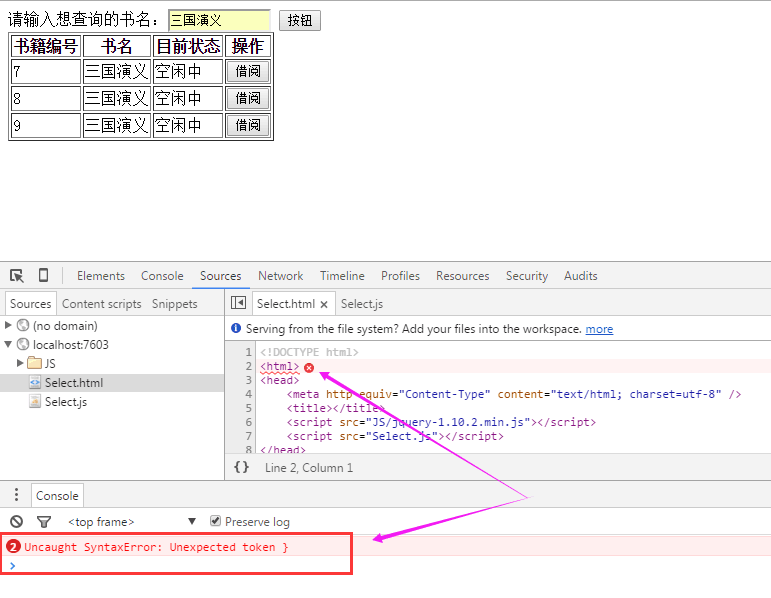Select the inspect element cursor icon
Image resolution: width=771 pixels, height=598 pixels.
click(x=17, y=276)
